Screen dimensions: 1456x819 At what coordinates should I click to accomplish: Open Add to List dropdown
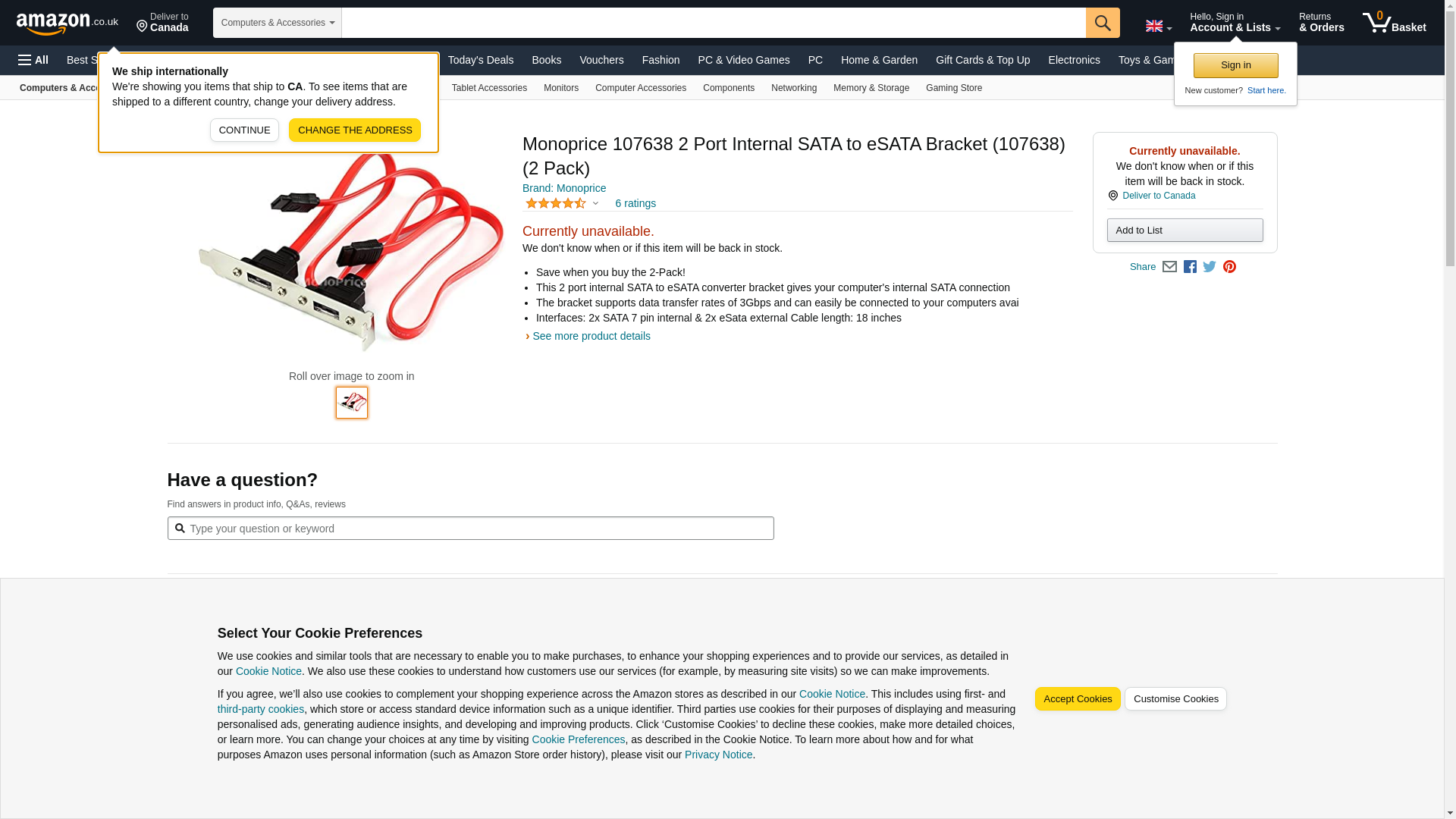[x=1185, y=231]
